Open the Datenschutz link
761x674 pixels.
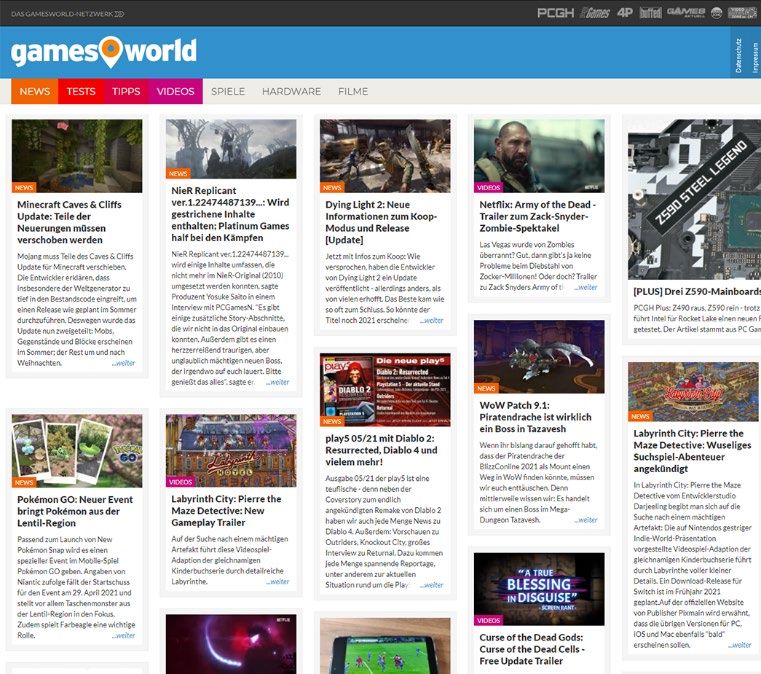(738, 56)
